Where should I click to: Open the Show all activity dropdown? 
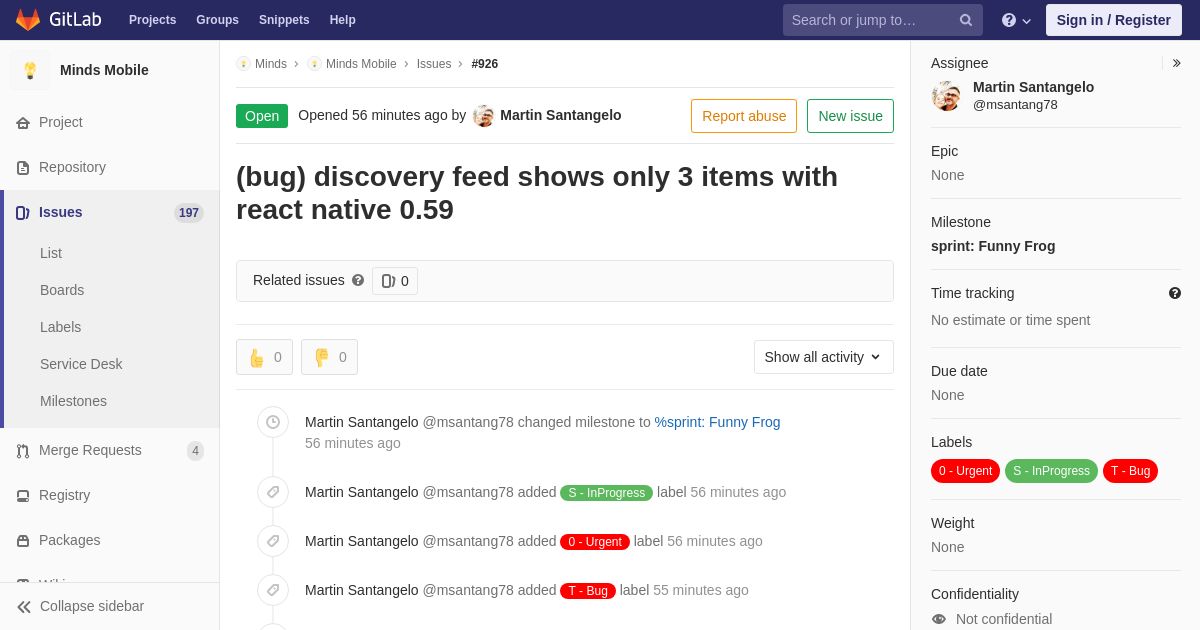824,357
